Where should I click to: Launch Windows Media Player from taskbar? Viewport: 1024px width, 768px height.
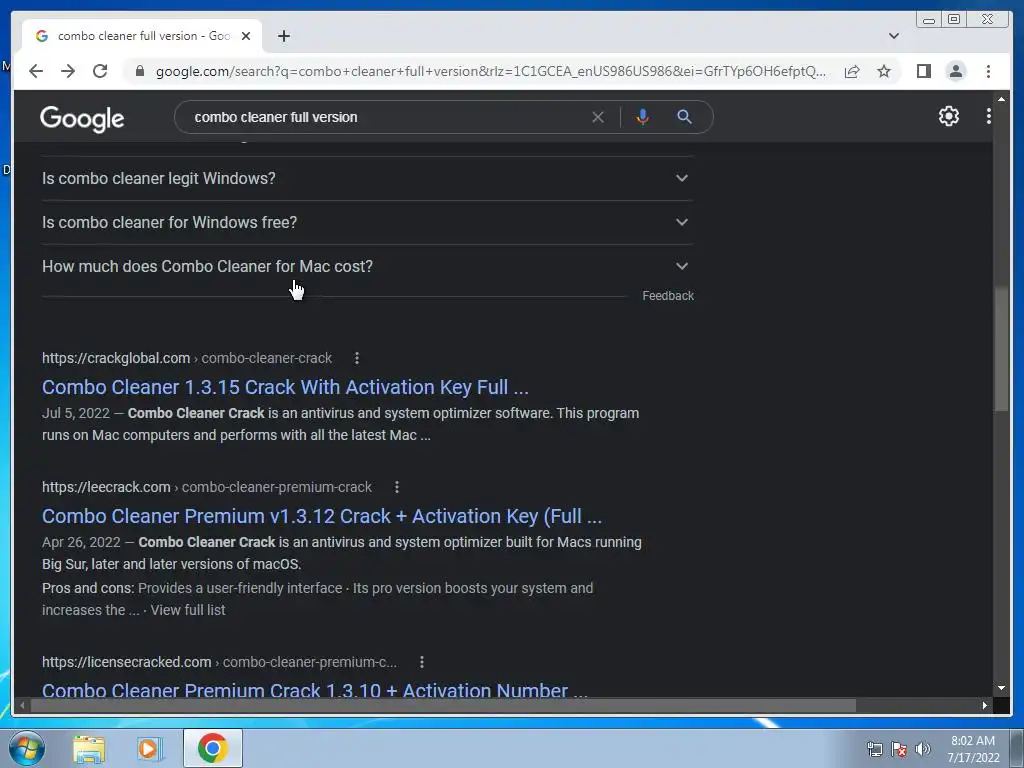(149, 748)
